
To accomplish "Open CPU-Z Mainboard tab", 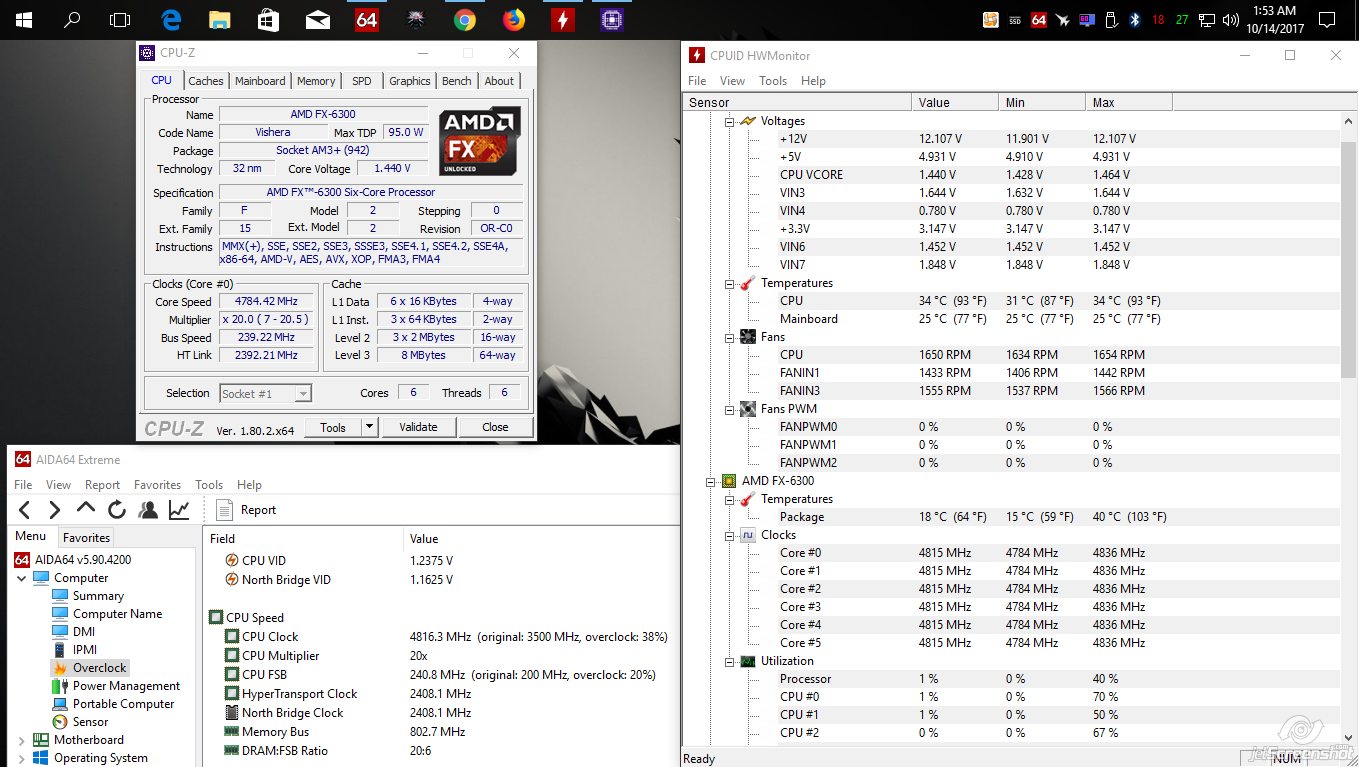I will [260, 81].
